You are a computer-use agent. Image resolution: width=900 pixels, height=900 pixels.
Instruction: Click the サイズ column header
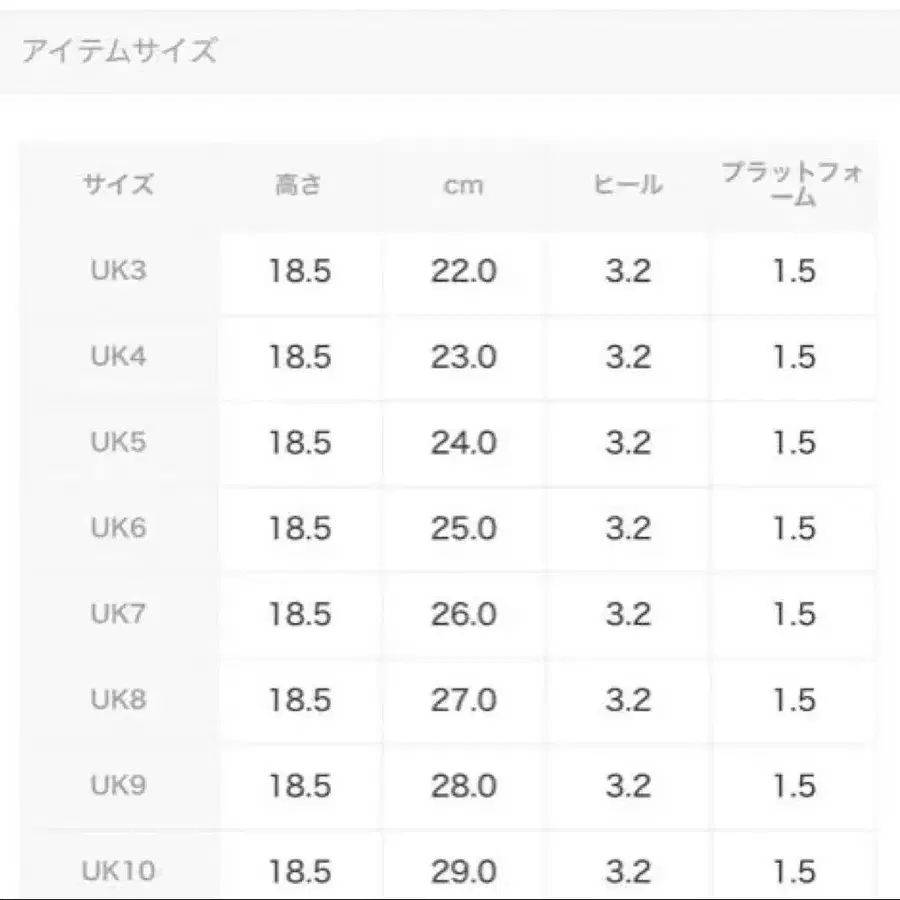119,185
